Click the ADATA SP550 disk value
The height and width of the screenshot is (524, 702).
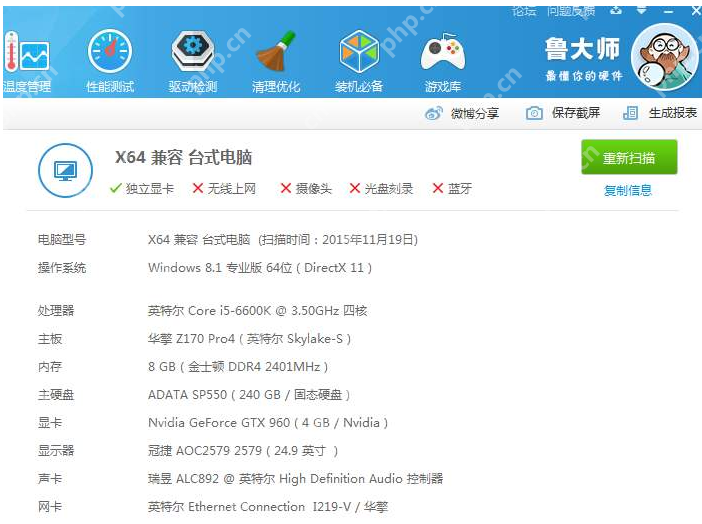click(x=249, y=395)
